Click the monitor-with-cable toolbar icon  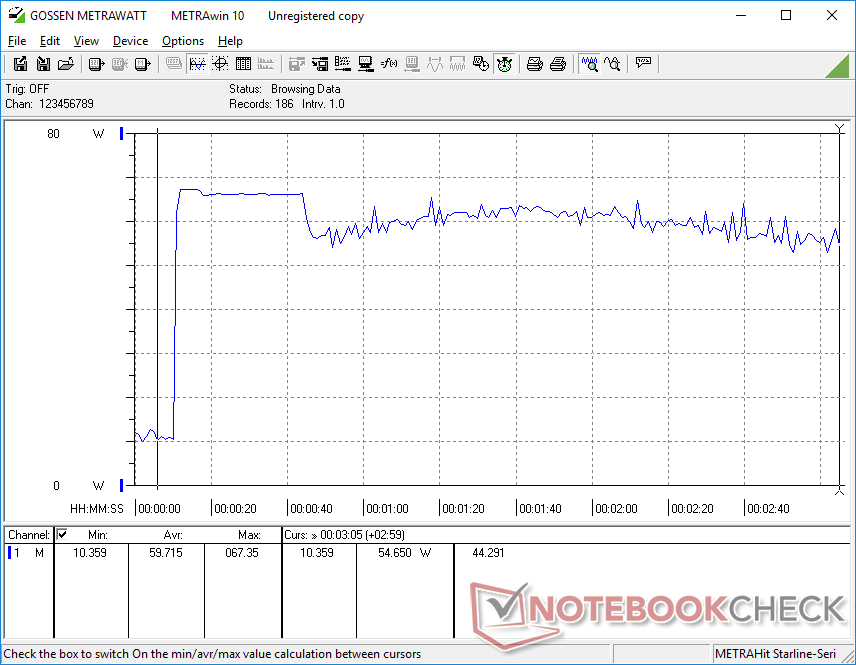click(366, 64)
